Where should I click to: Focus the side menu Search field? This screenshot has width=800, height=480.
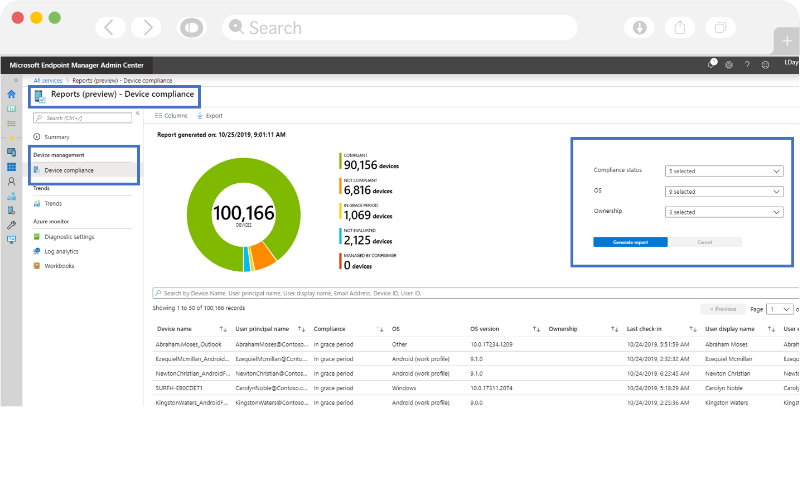point(82,118)
